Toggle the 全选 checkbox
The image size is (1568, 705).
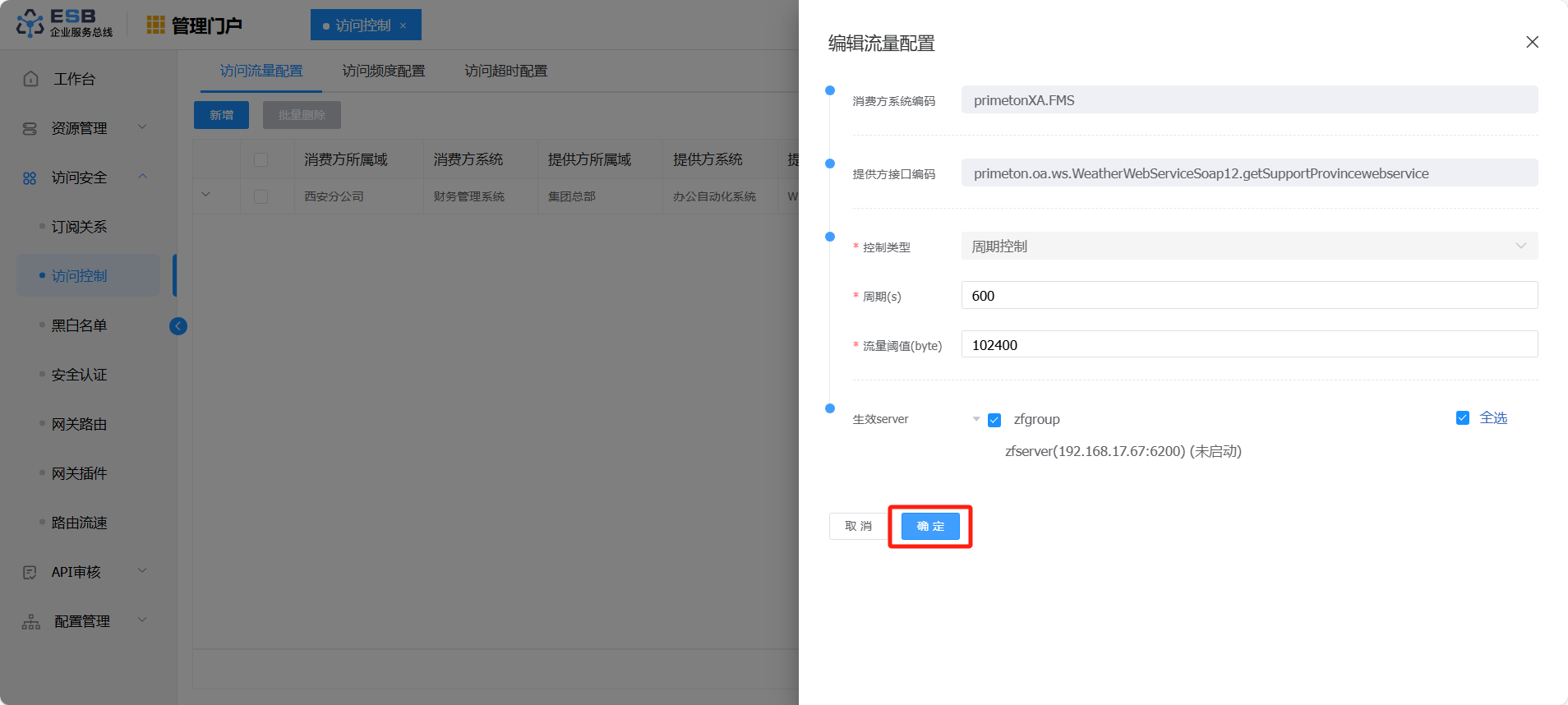point(1463,418)
